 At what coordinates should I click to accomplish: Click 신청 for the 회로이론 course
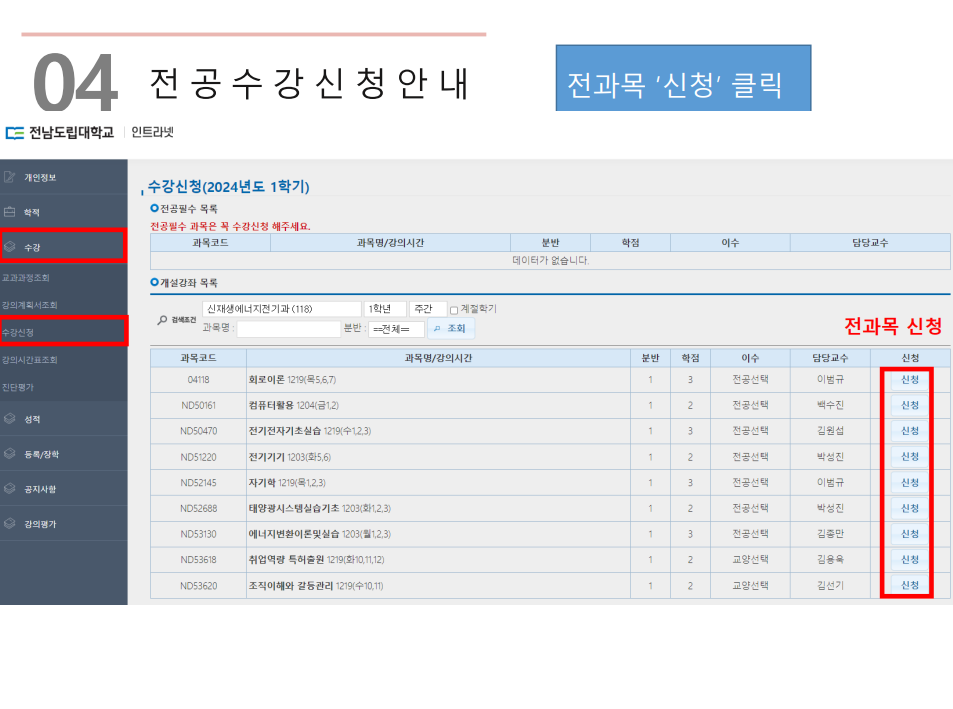(x=909, y=380)
